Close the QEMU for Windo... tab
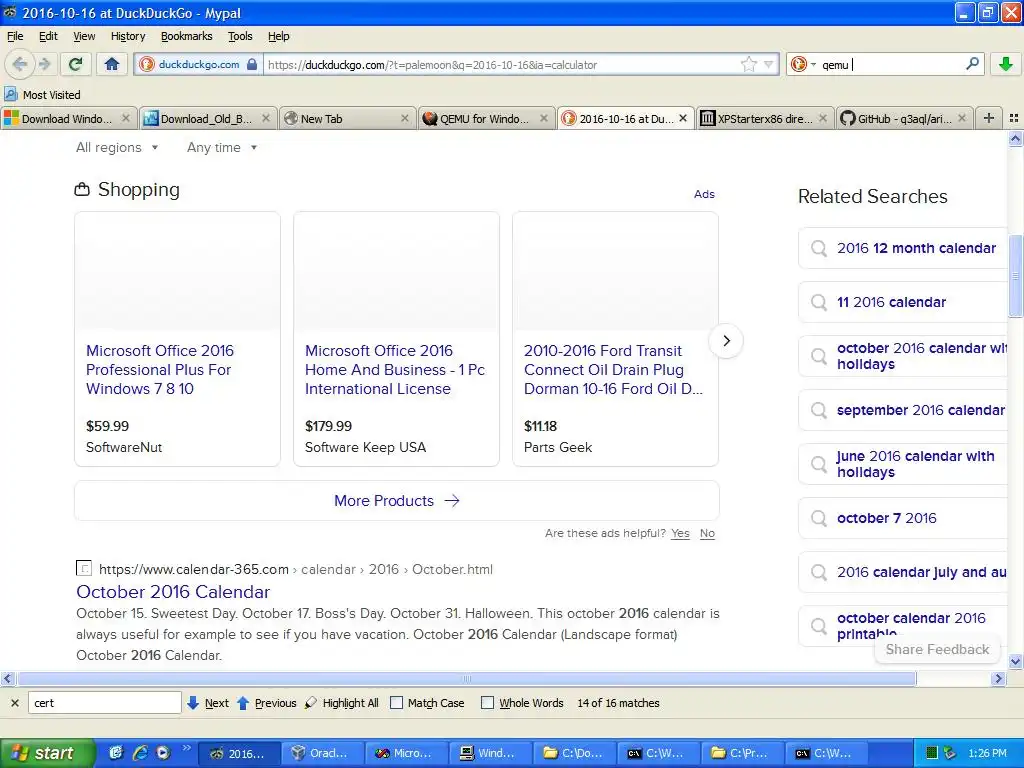The image size is (1024, 768). [x=543, y=118]
